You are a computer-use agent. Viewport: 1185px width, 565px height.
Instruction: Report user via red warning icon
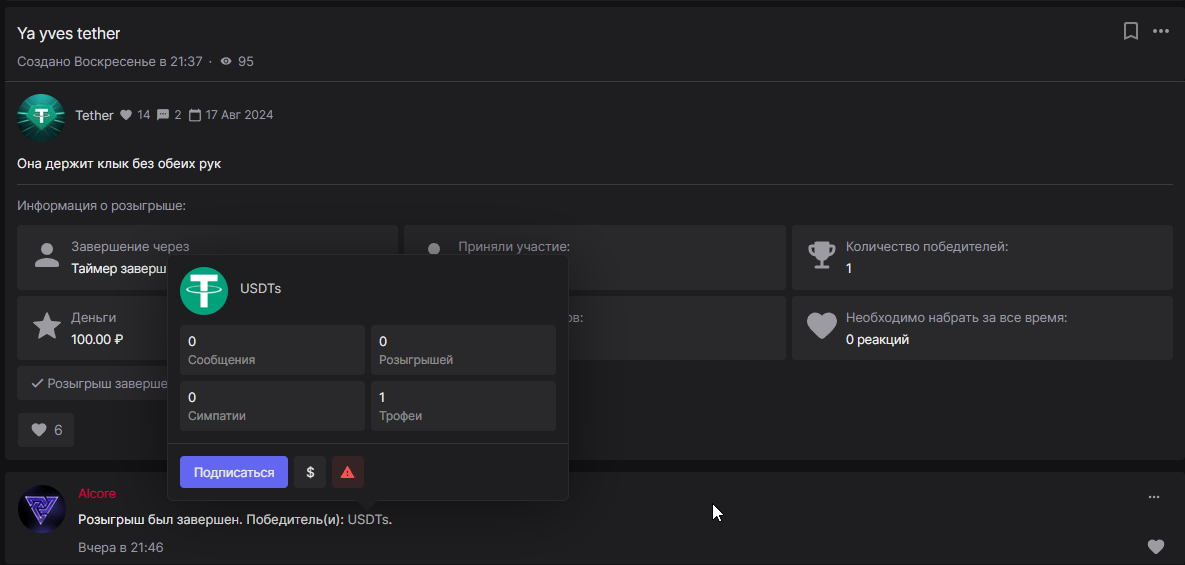pyautogui.click(x=348, y=472)
